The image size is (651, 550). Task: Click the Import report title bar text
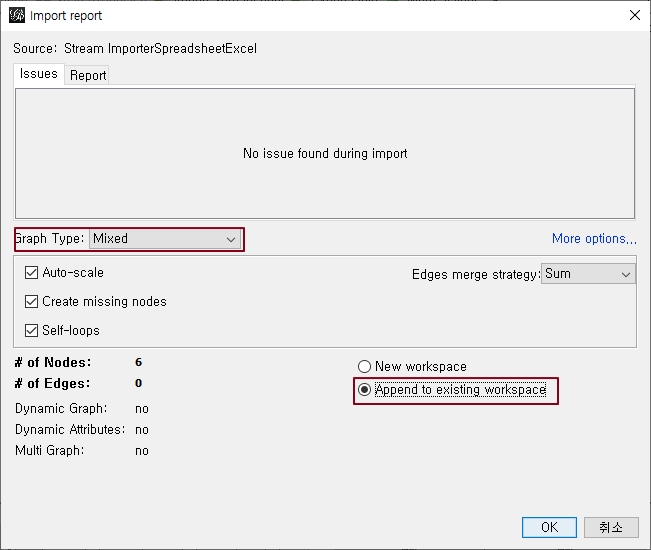point(66,16)
